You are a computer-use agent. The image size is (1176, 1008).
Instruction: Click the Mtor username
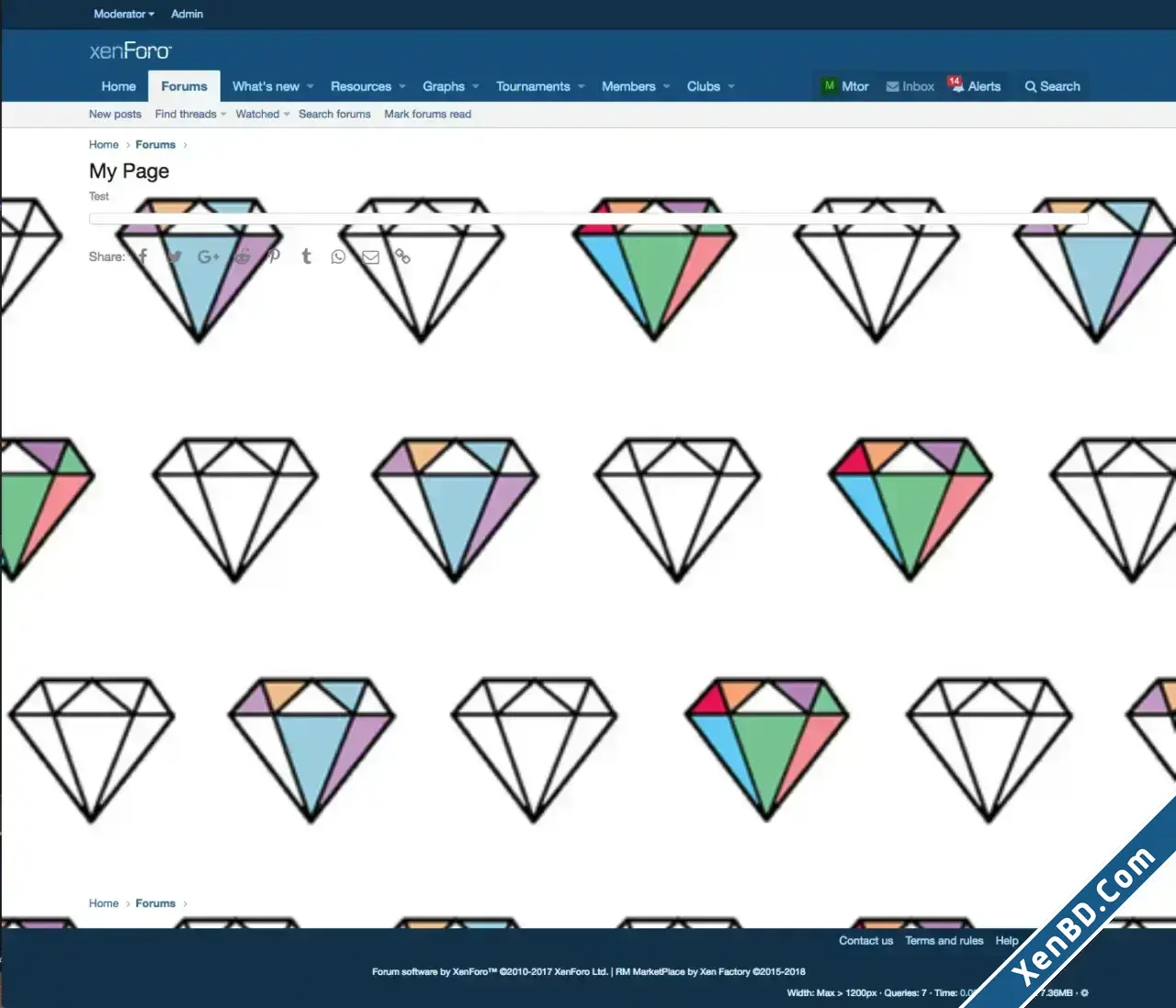pyautogui.click(x=855, y=86)
